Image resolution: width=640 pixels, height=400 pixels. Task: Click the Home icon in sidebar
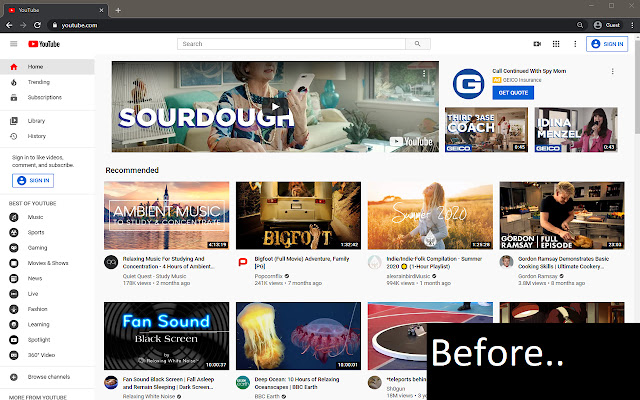(13, 67)
